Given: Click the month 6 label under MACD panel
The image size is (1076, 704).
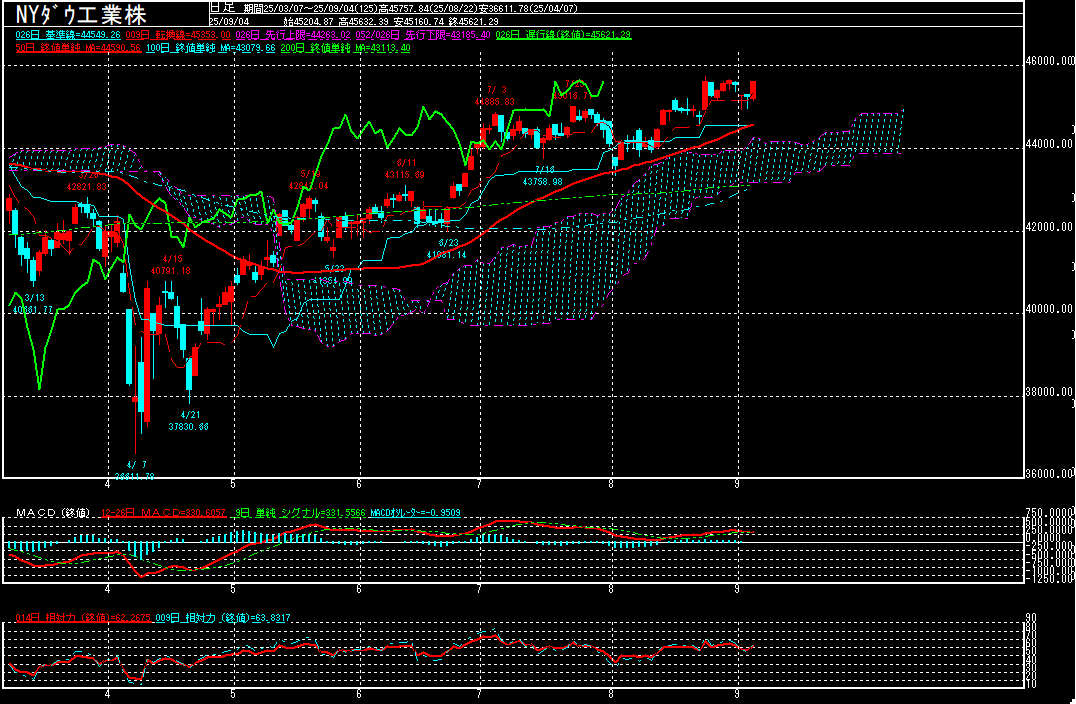Looking at the screenshot, I should 359,589.
